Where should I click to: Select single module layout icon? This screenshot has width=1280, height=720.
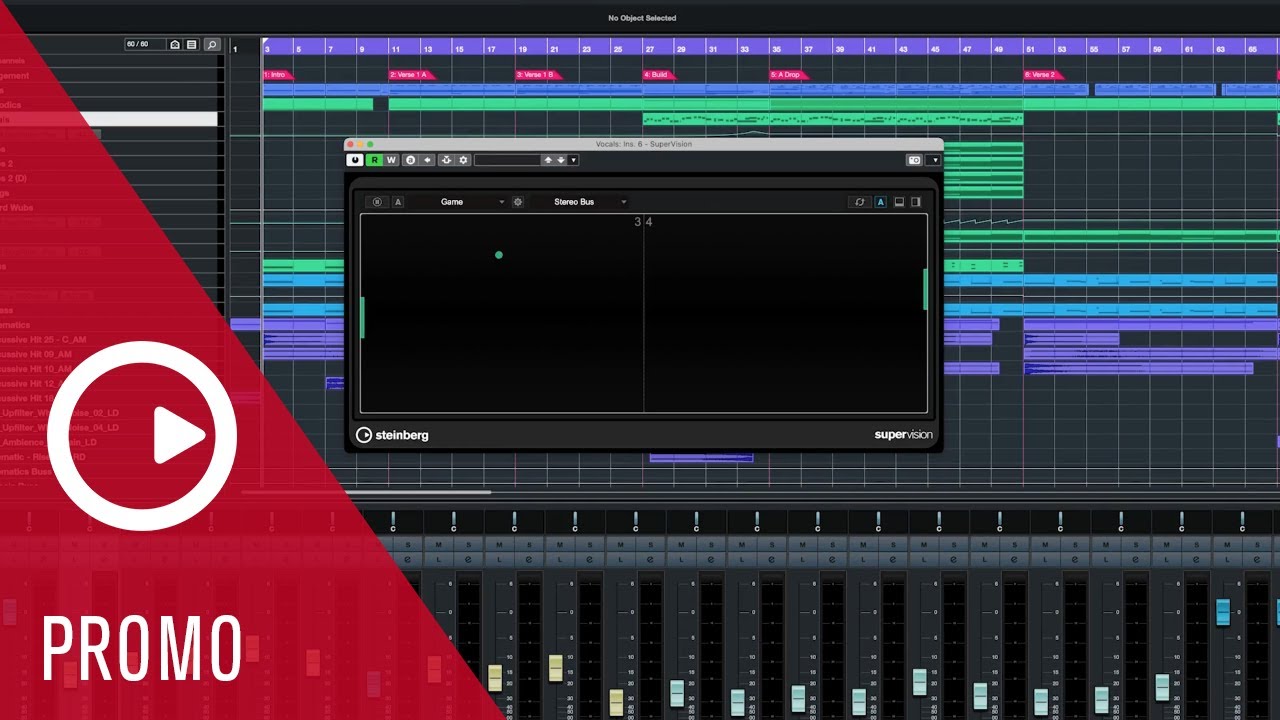click(x=899, y=202)
